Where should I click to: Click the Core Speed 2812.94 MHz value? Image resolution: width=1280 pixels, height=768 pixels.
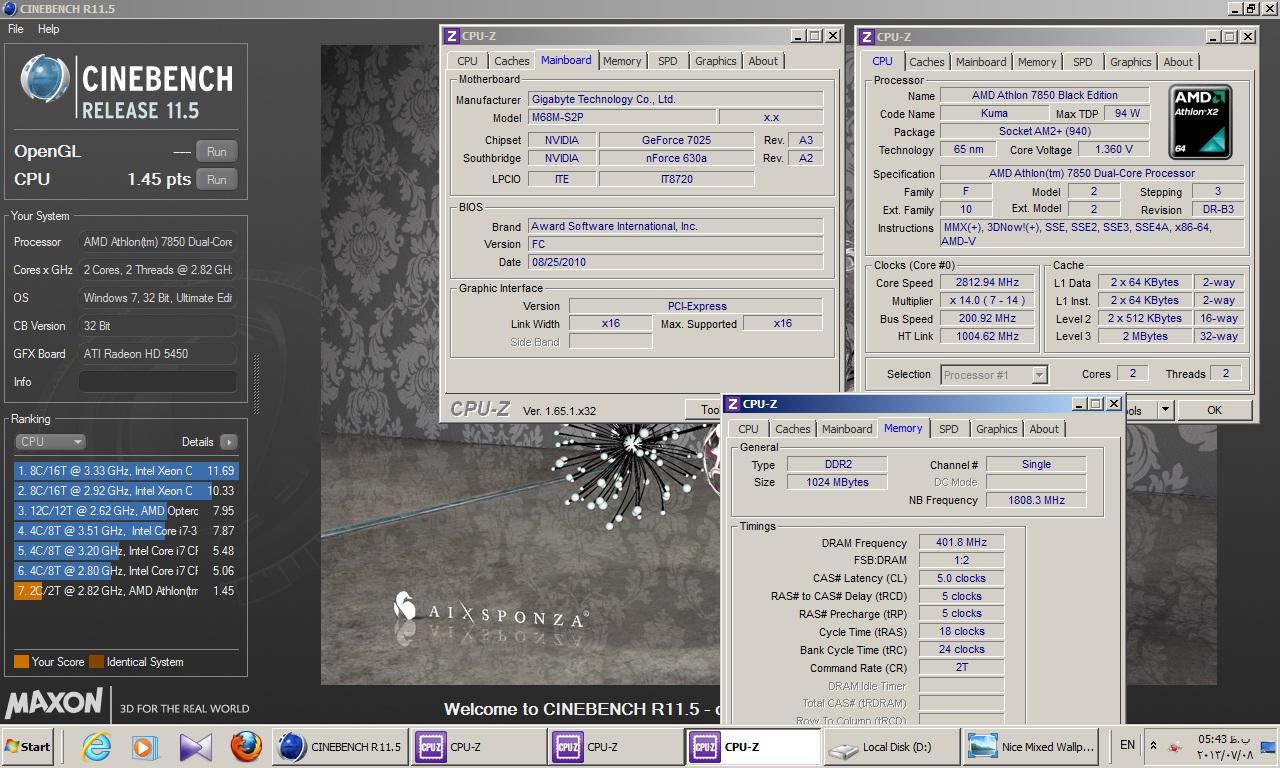pos(988,283)
